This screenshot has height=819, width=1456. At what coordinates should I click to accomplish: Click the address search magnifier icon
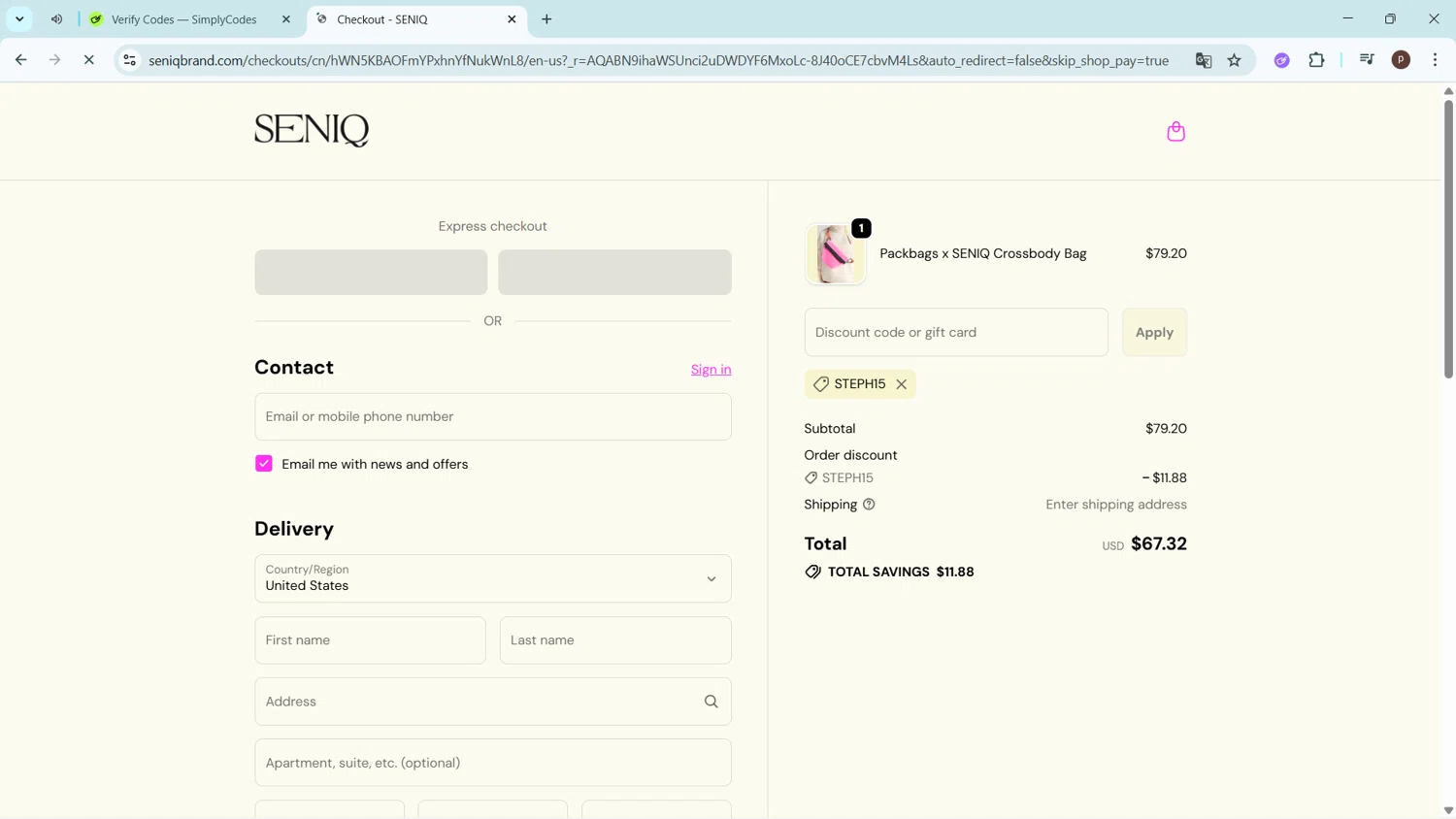(x=711, y=702)
